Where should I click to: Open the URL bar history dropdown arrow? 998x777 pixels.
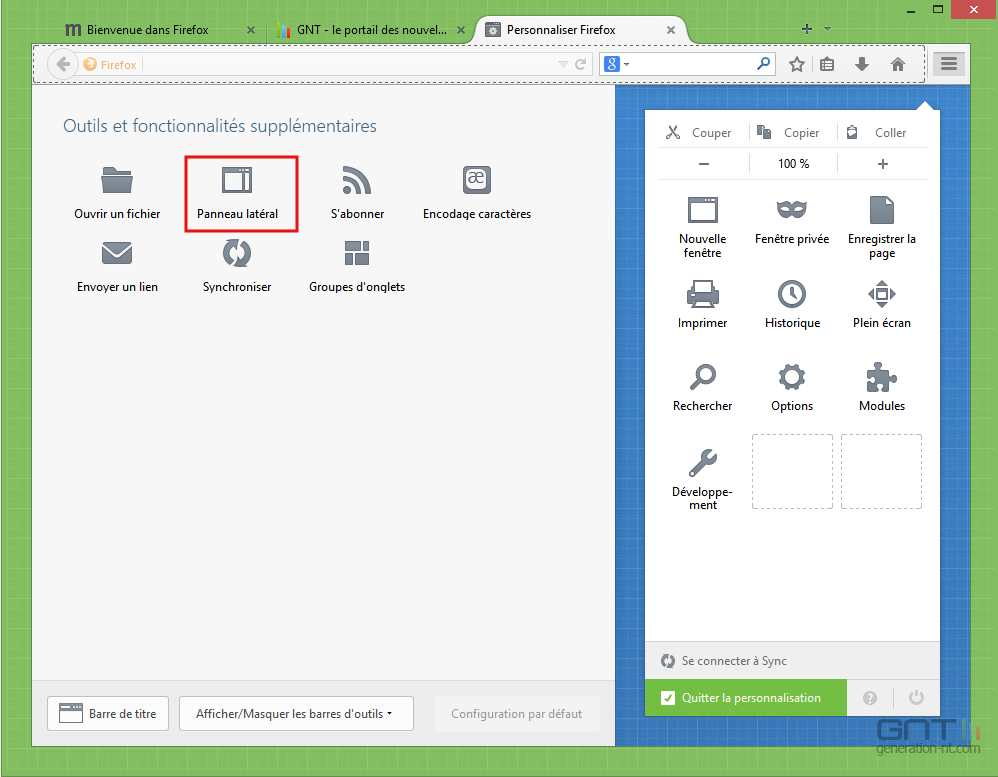click(563, 64)
